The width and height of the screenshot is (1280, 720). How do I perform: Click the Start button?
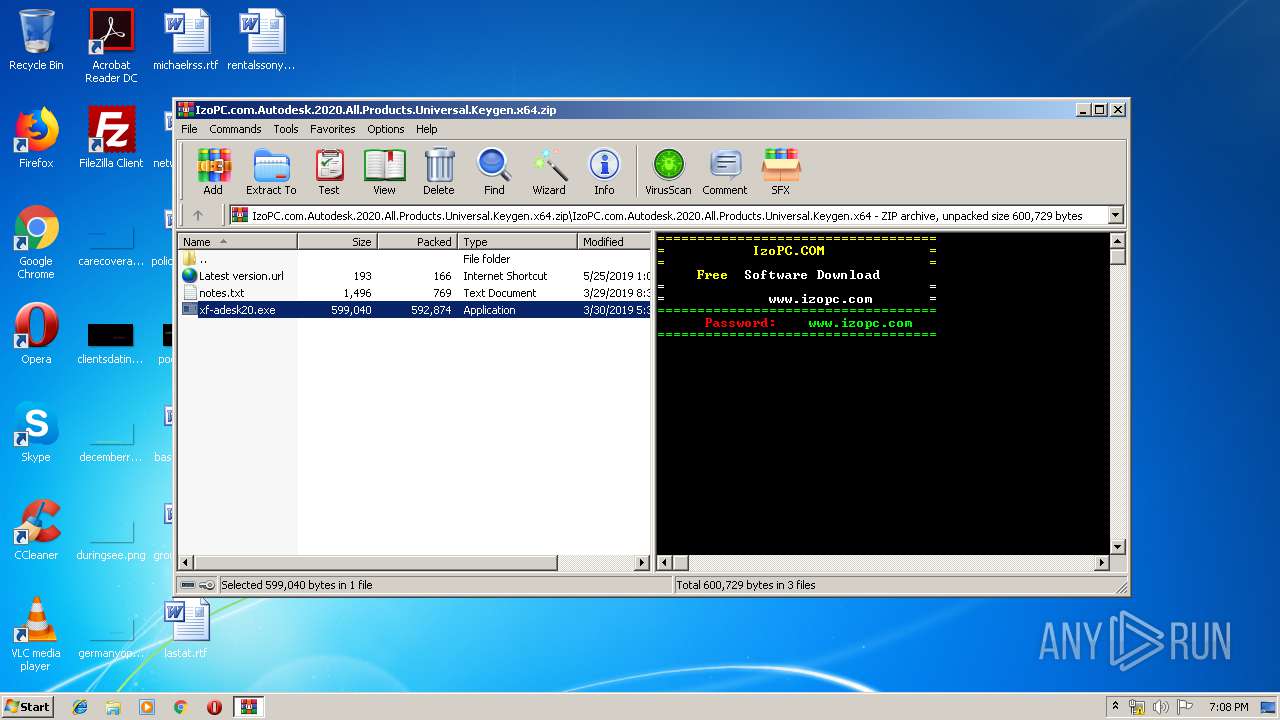click(x=28, y=706)
